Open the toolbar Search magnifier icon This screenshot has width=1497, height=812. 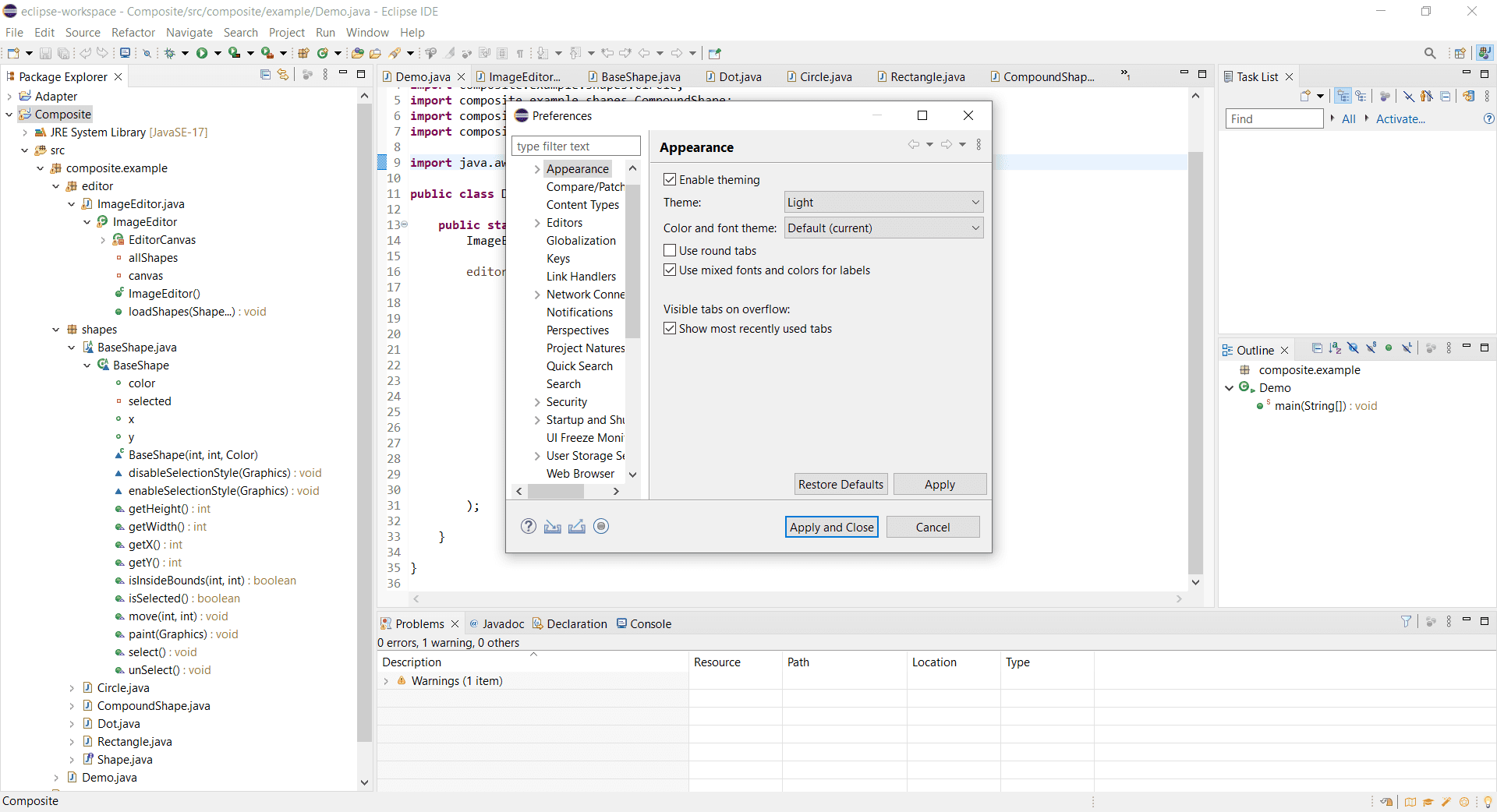click(1430, 53)
